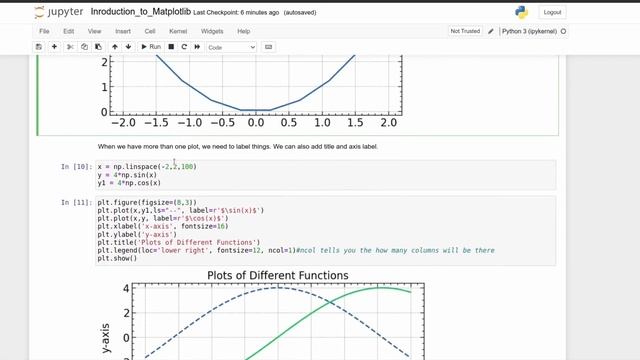
Task: Click the x = np.linspace line
Action: pos(147,167)
